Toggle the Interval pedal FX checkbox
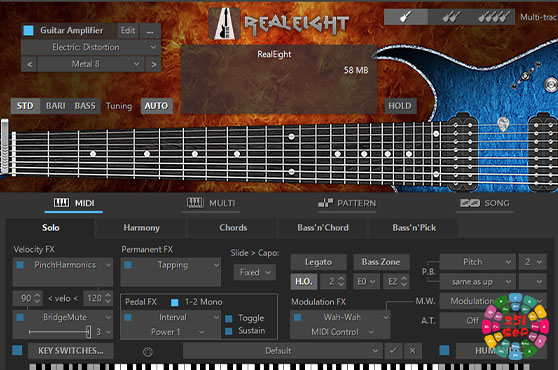Image resolution: width=558 pixels, height=370 pixels. [x=128, y=317]
